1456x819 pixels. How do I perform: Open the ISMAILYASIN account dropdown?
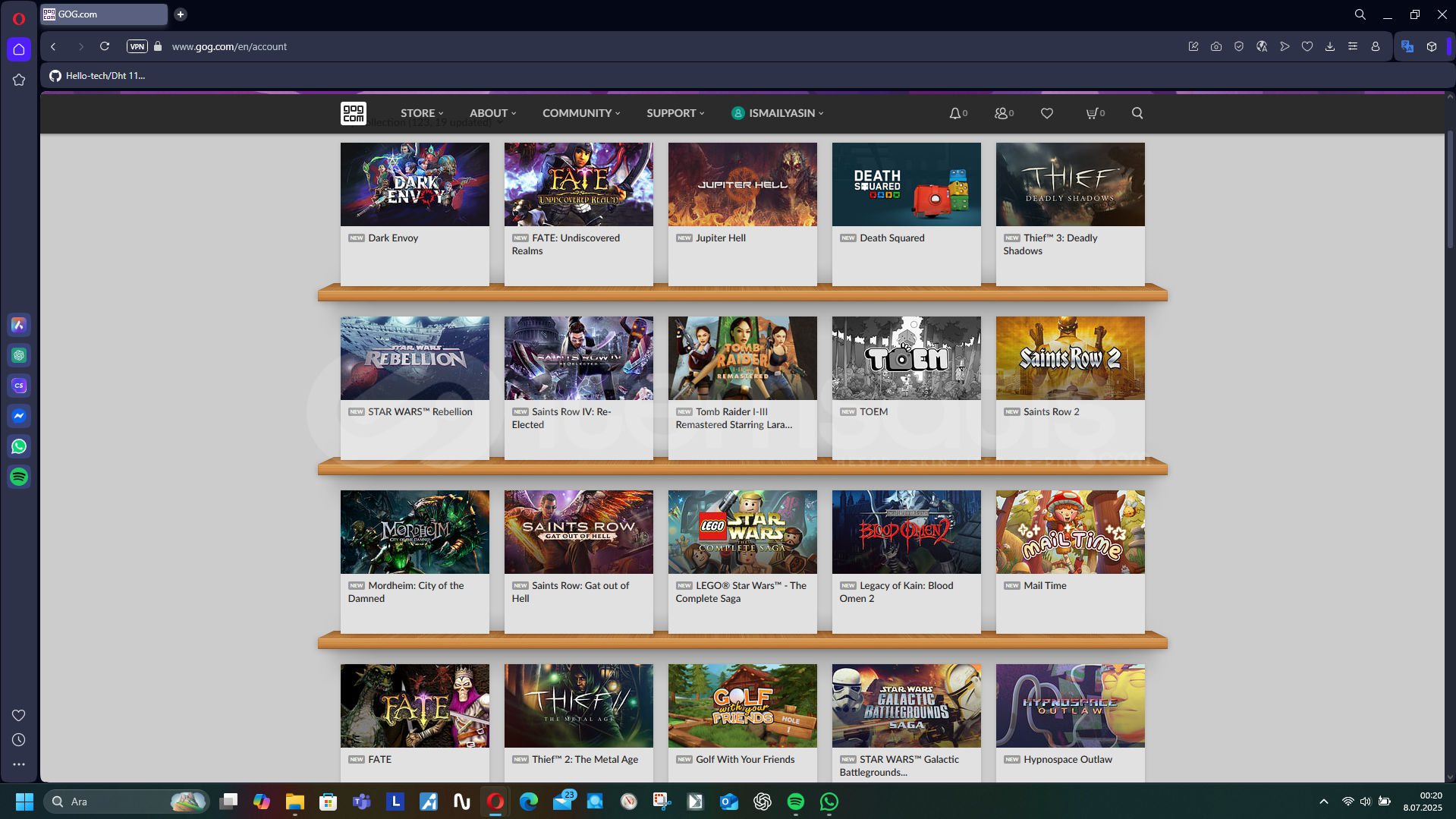pos(778,113)
